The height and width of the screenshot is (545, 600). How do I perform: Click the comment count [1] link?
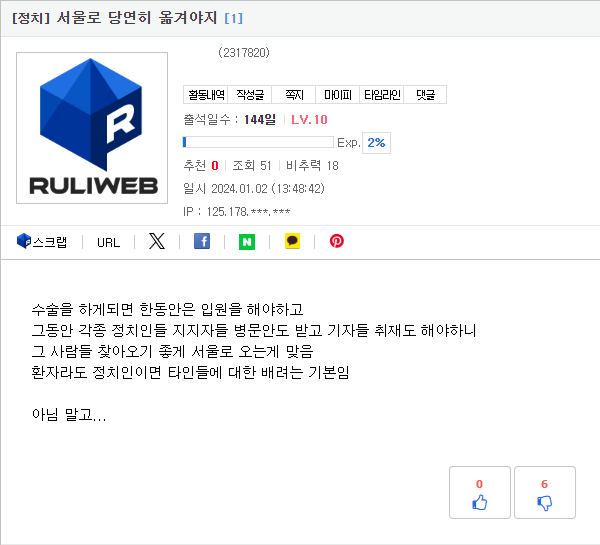[x=233, y=18]
